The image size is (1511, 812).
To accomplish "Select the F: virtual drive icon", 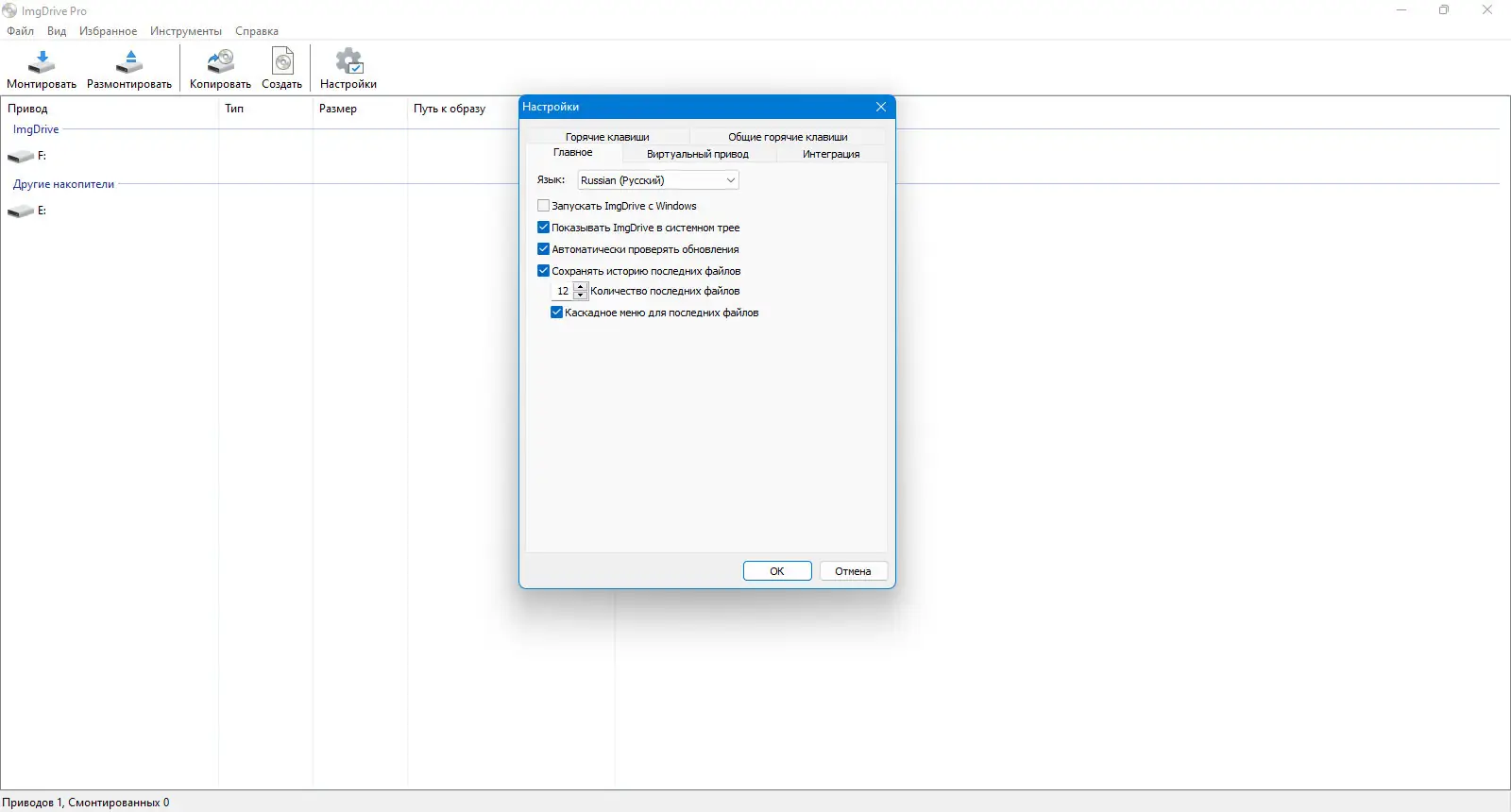I will tap(21, 156).
